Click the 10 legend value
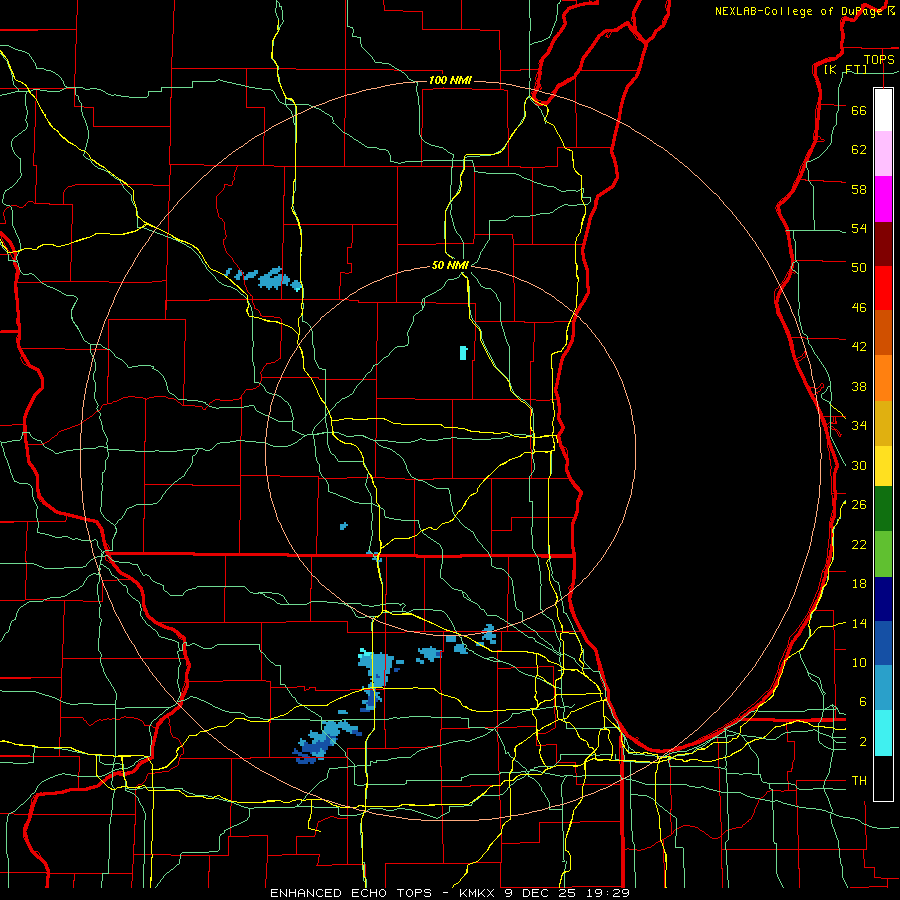Screen dimensions: 900x900 859,662
